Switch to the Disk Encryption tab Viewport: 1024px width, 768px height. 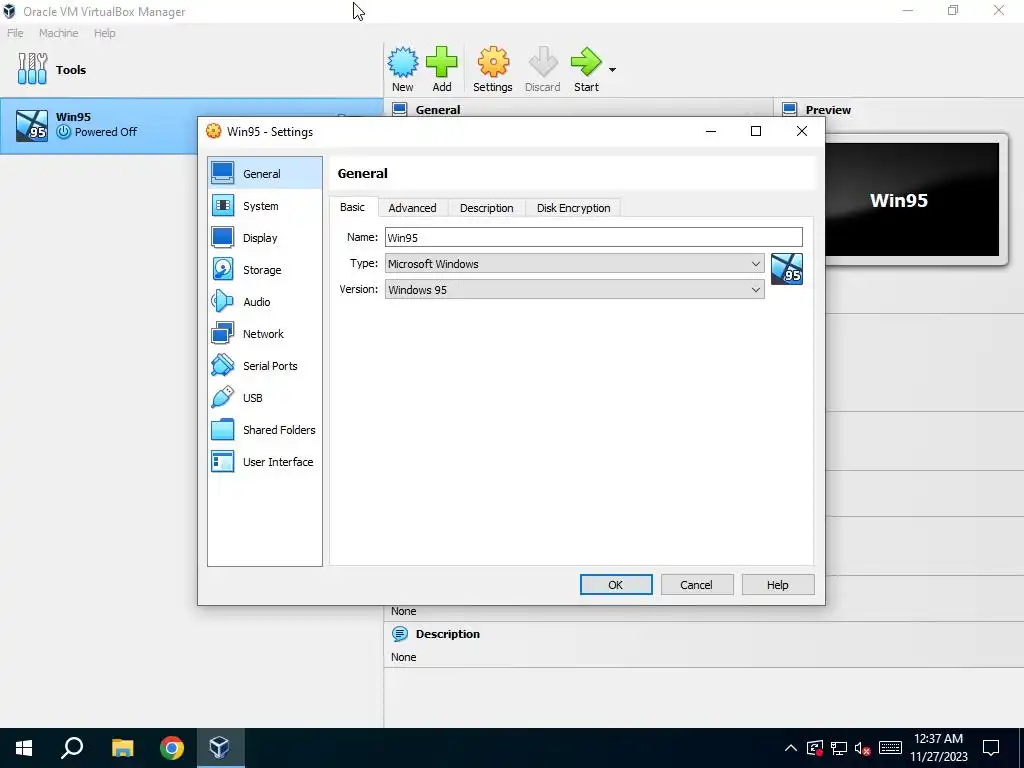573,208
